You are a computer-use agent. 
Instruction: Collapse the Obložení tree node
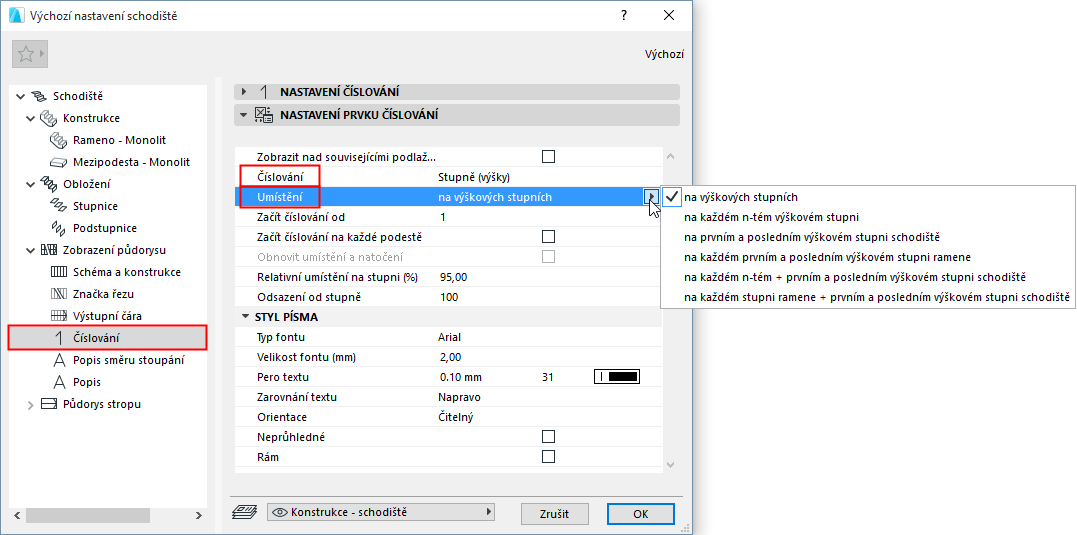pyautogui.click(x=30, y=184)
